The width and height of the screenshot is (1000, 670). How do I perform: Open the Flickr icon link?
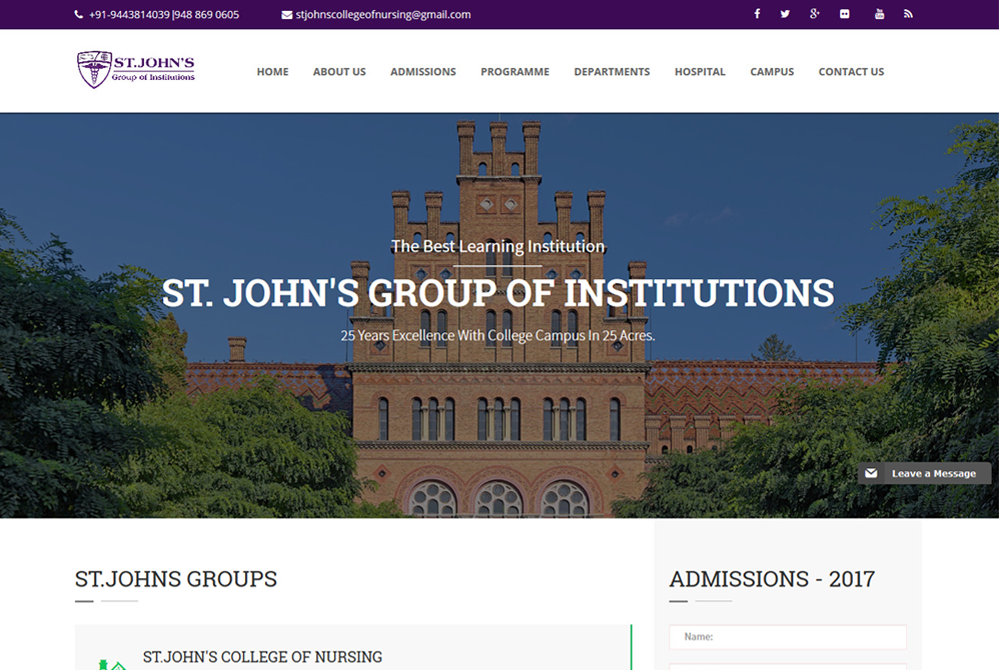[x=845, y=14]
